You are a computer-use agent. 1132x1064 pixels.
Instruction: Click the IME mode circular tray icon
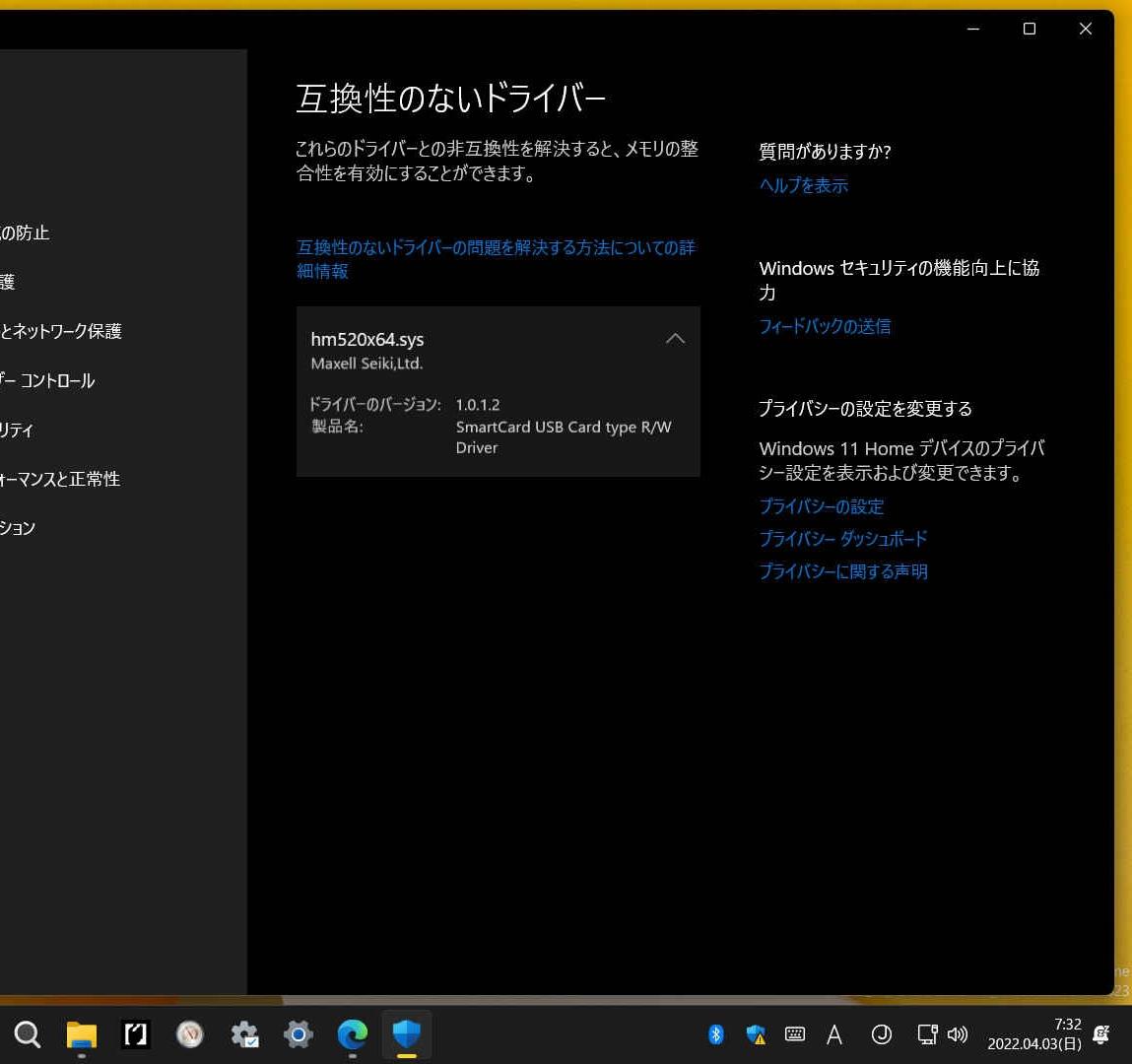[882, 1034]
